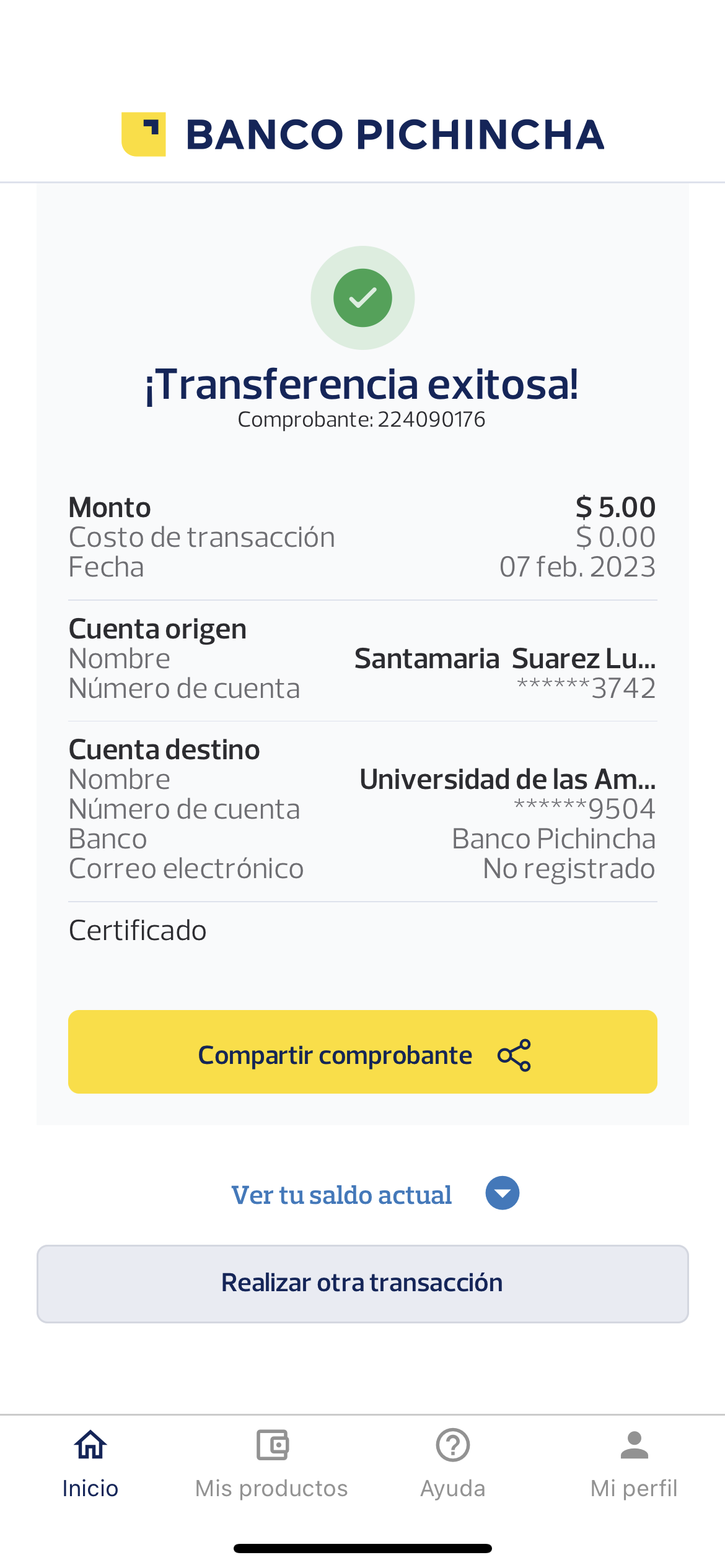Tap the yellow Banco Pichincha logo
The width and height of the screenshot is (725, 1568).
pos(144,134)
